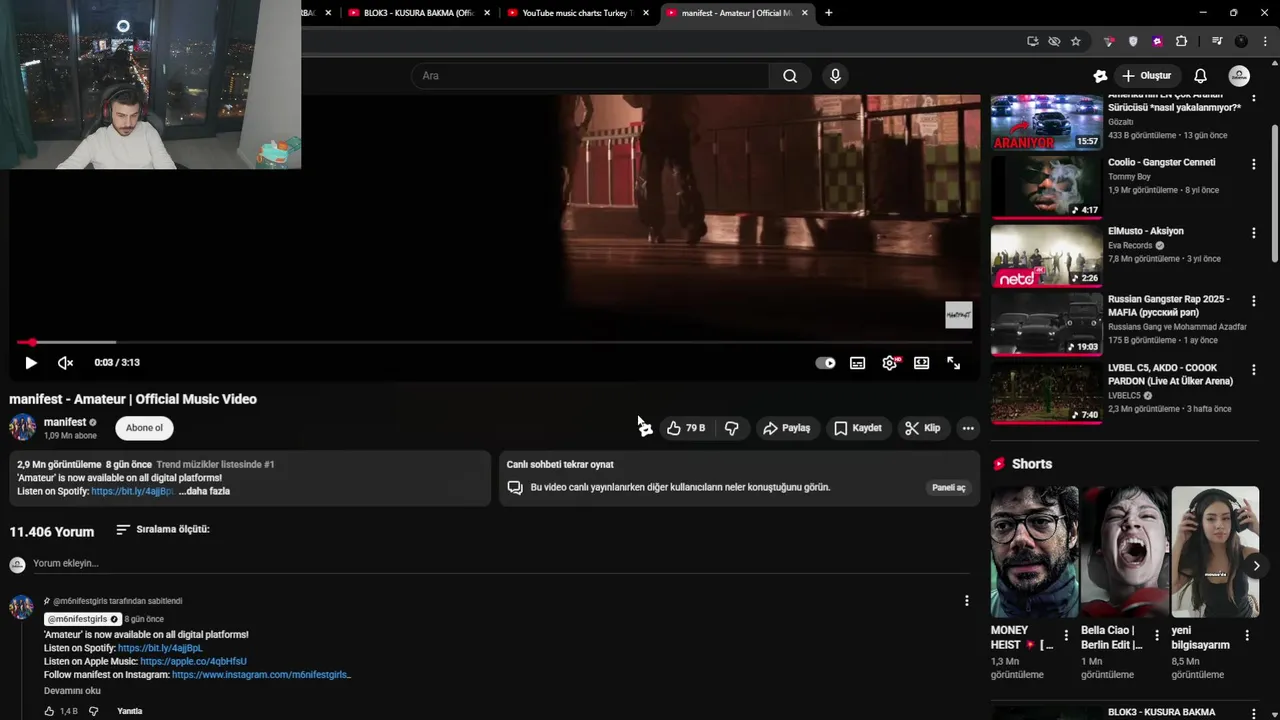
Task: Reply to pinned comment via Yanıtla
Action: [130, 711]
